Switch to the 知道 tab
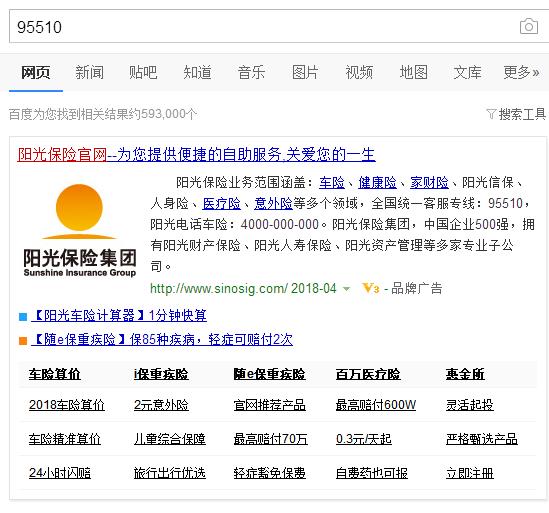The height and width of the screenshot is (513, 549). coord(197,72)
